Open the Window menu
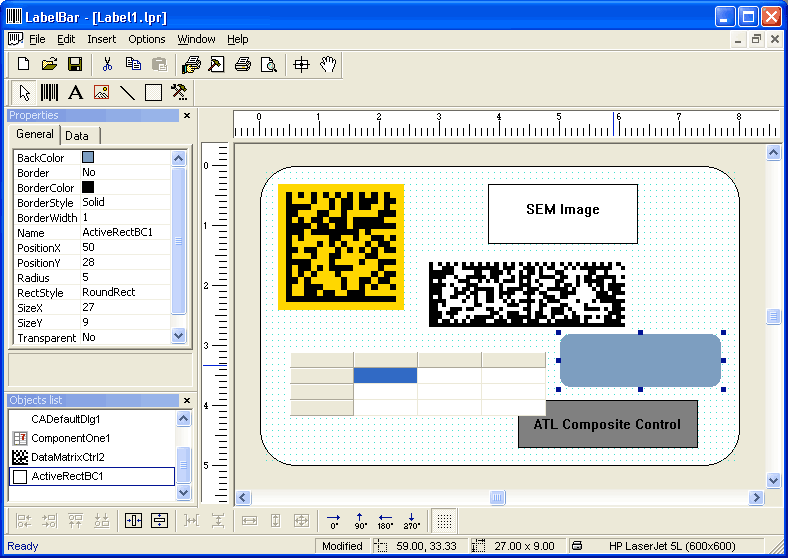788x558 pixels. 196,39
